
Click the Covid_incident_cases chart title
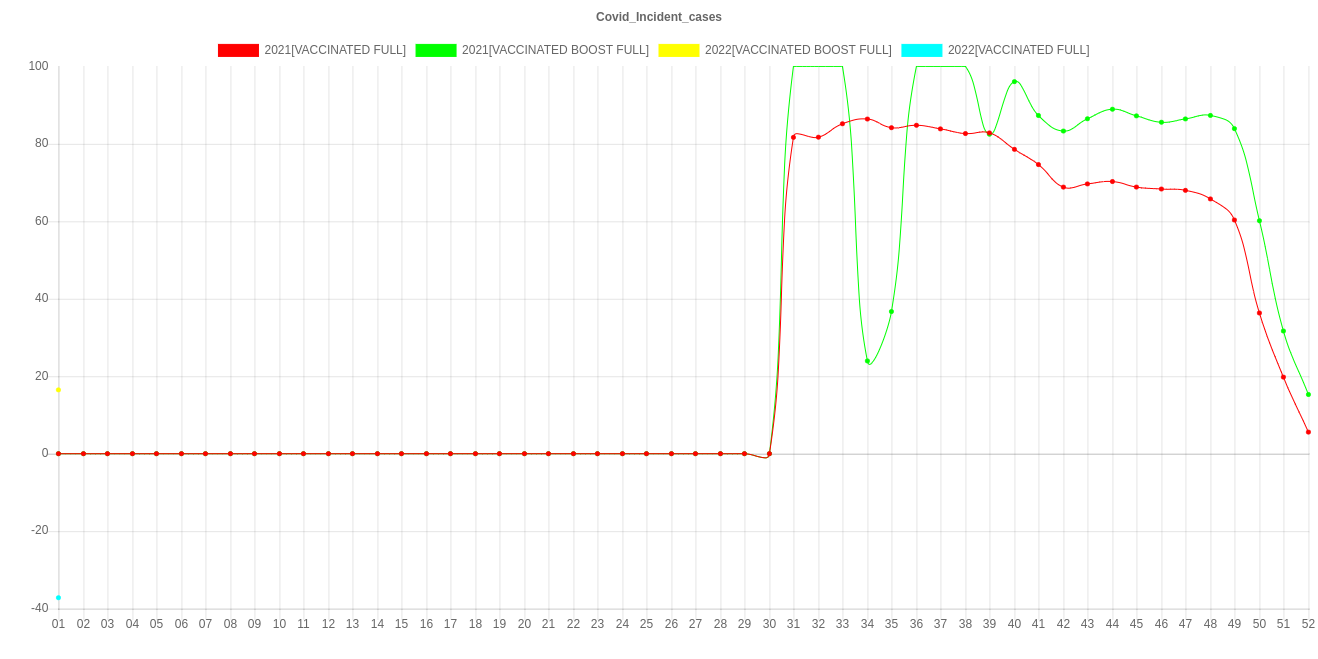pyautogui.click(x=658, y=17)
